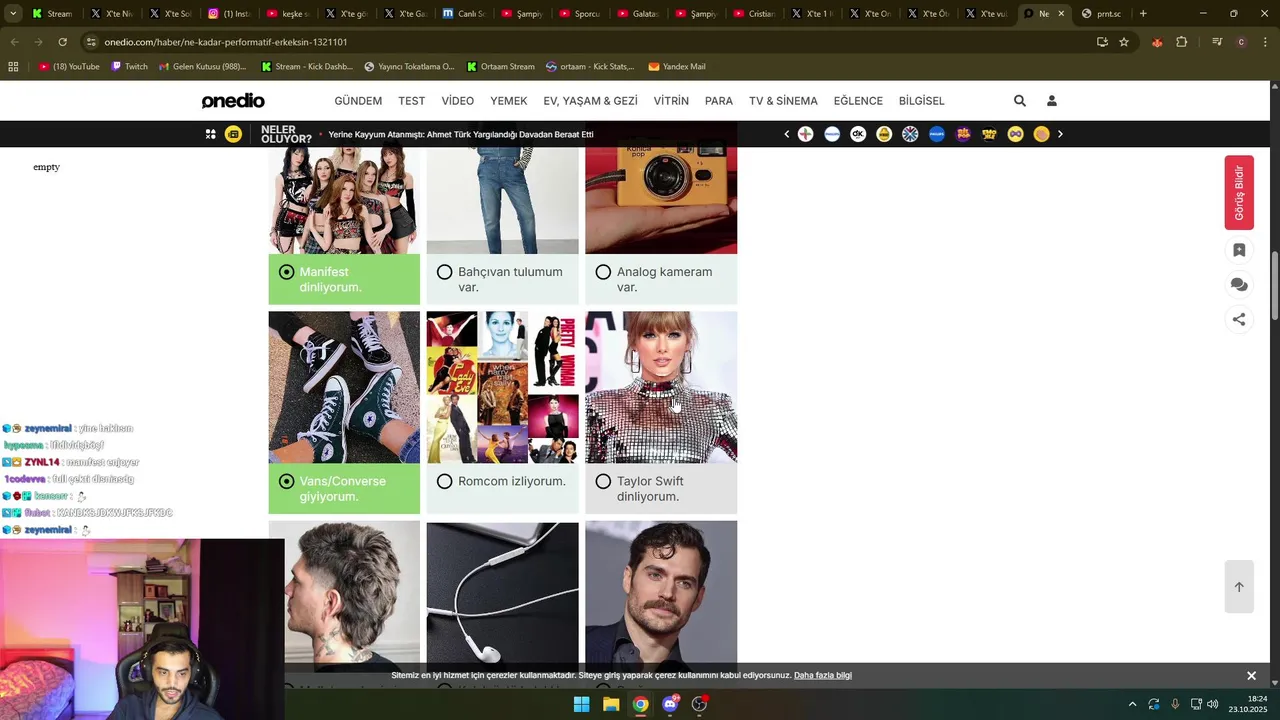
Task: Select the Vans/Converse giyiyorum option
Action: click(x=344, y=489)
